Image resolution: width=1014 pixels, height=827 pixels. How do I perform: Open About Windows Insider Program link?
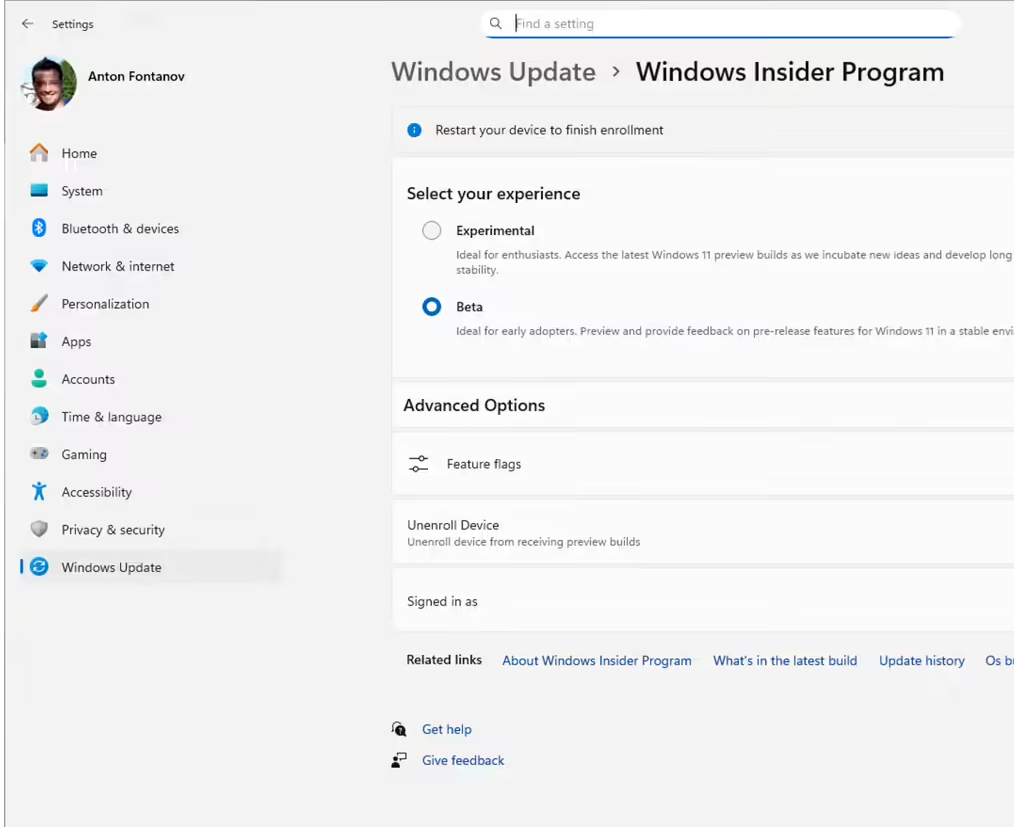click(x=596, y=661)
